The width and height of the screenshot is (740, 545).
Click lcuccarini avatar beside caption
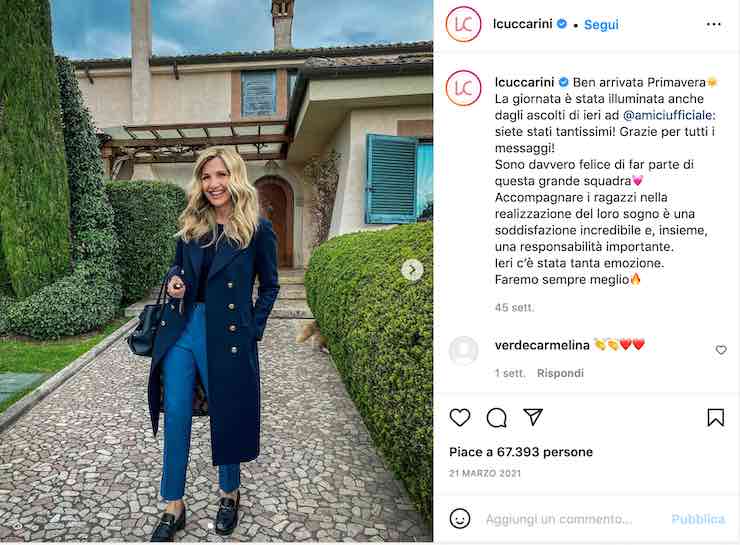(463, 88)
